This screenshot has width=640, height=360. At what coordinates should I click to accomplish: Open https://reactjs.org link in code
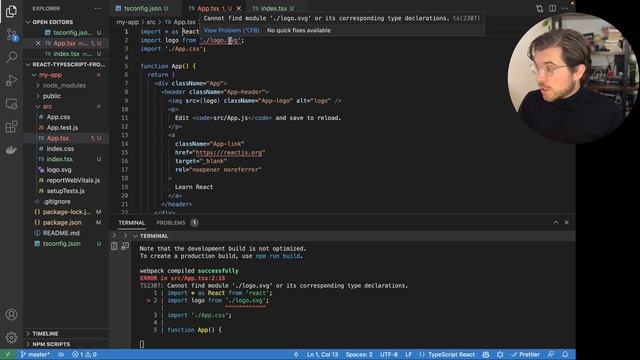[x=229, y=152]
